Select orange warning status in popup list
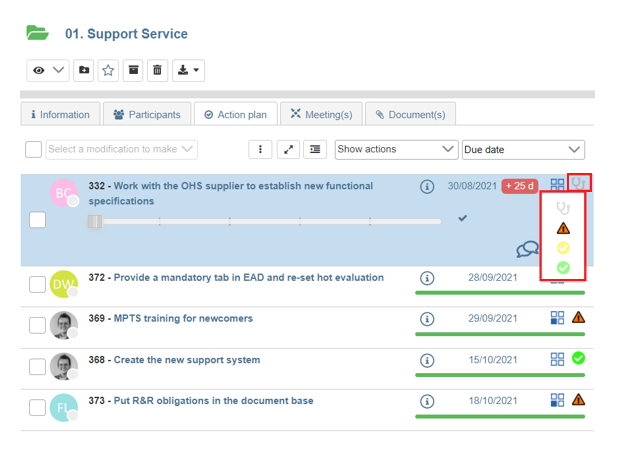Screen dimensions: 622x459 563,228
